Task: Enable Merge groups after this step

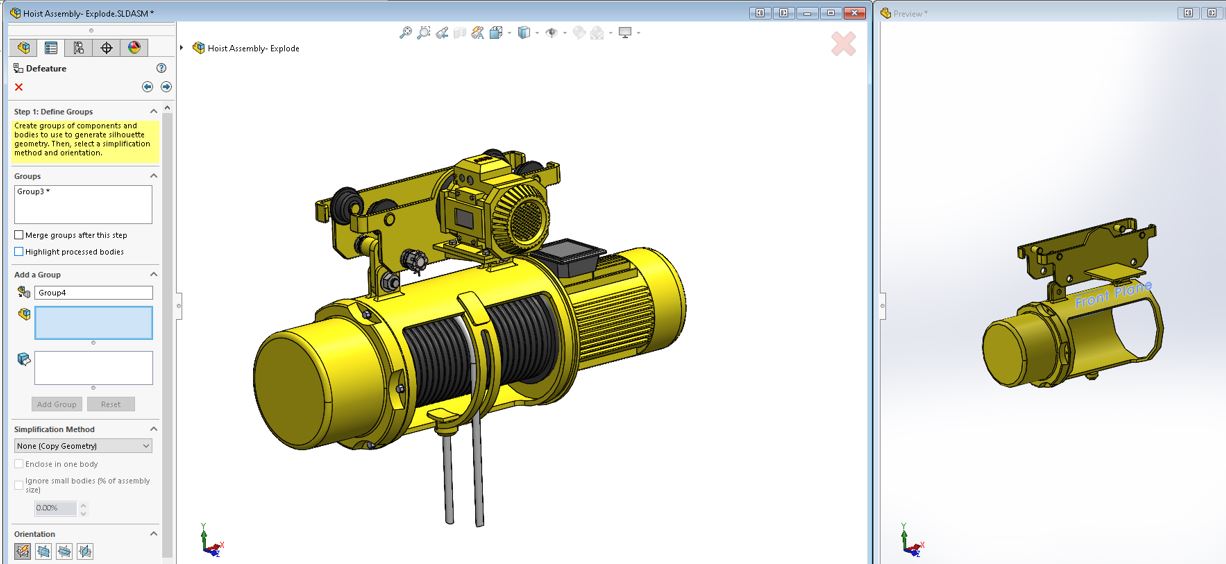Action: pos(19,235)
